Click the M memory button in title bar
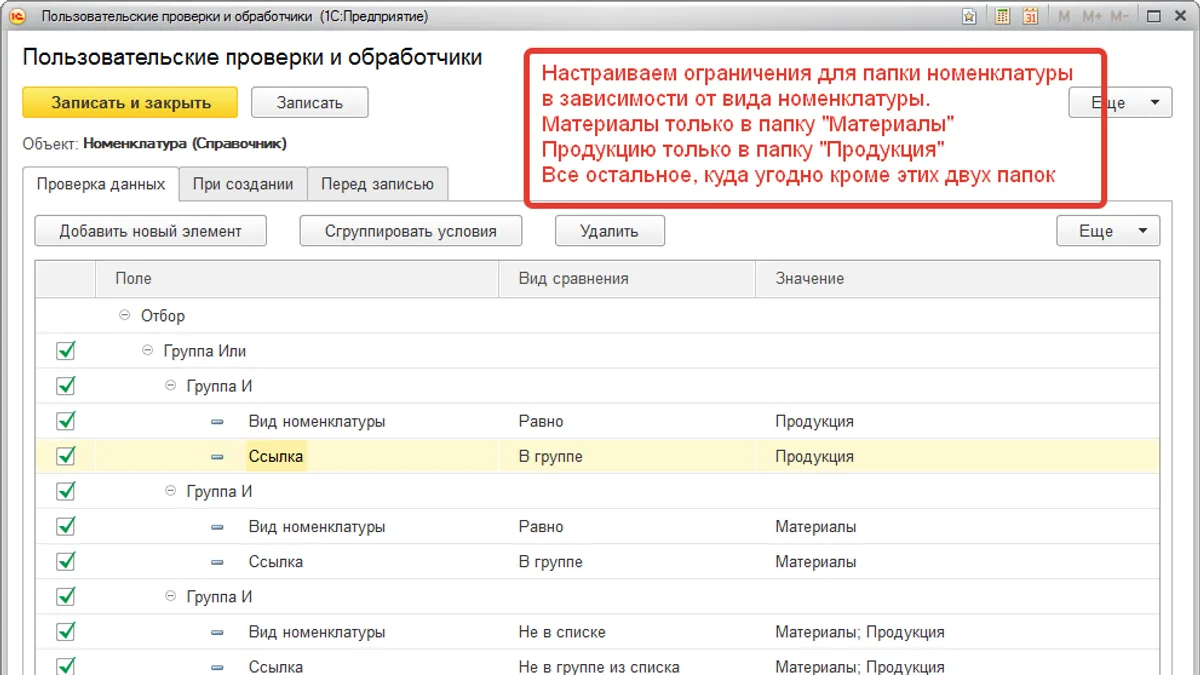Viewport: 1200px width, 675px height. coord(1064,17)
